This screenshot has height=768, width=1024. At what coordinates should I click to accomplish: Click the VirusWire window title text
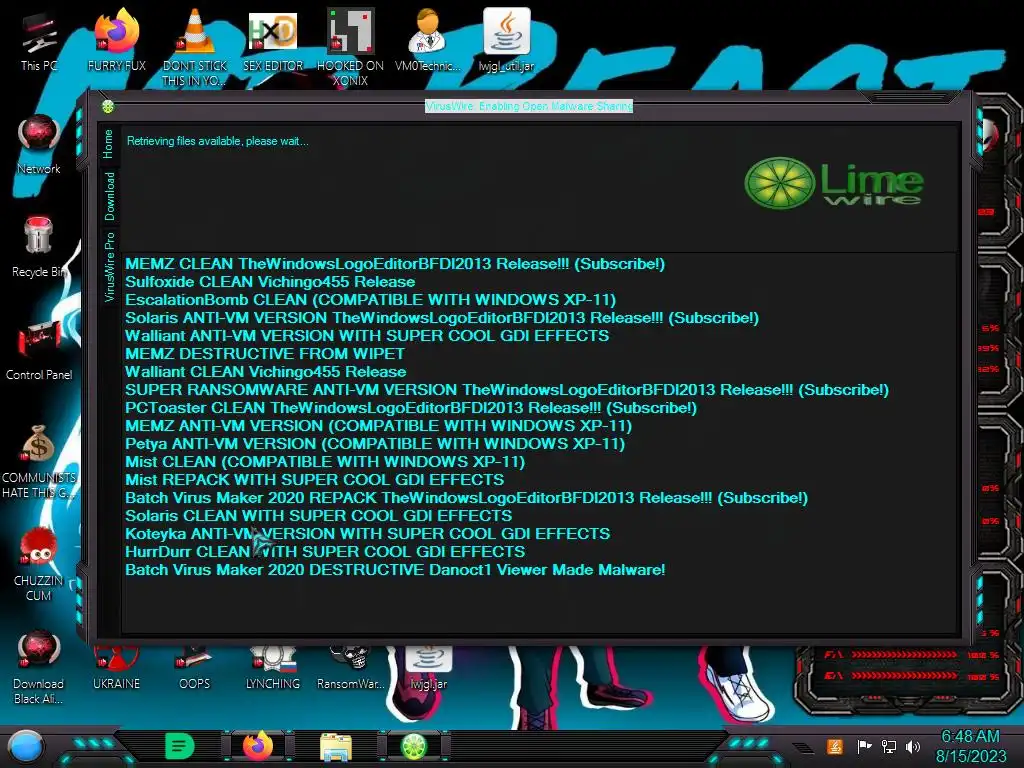tap(529, 106)
